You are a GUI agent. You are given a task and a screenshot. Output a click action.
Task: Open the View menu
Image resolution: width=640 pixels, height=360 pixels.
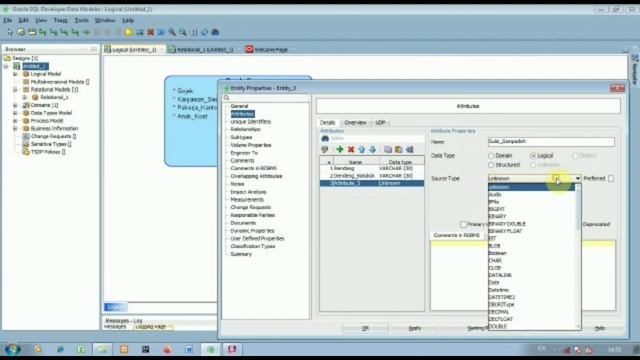pos(41,20)
